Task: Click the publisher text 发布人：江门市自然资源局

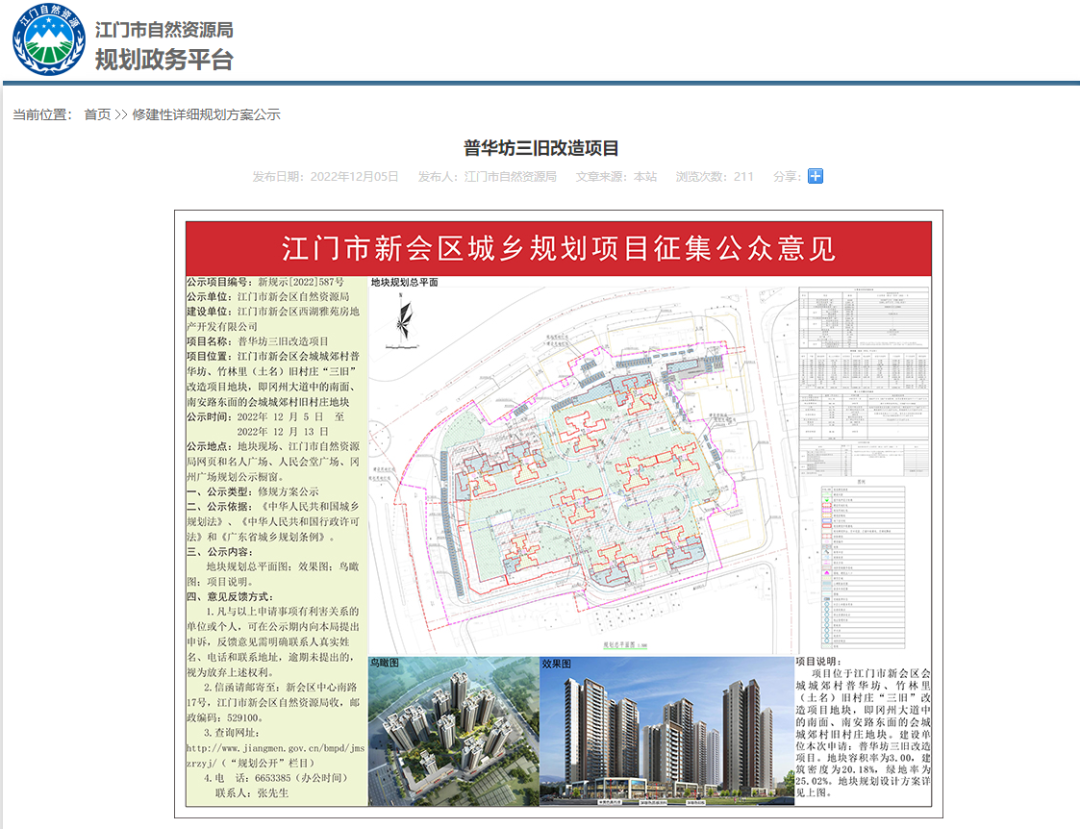Action: coord(487,176)
